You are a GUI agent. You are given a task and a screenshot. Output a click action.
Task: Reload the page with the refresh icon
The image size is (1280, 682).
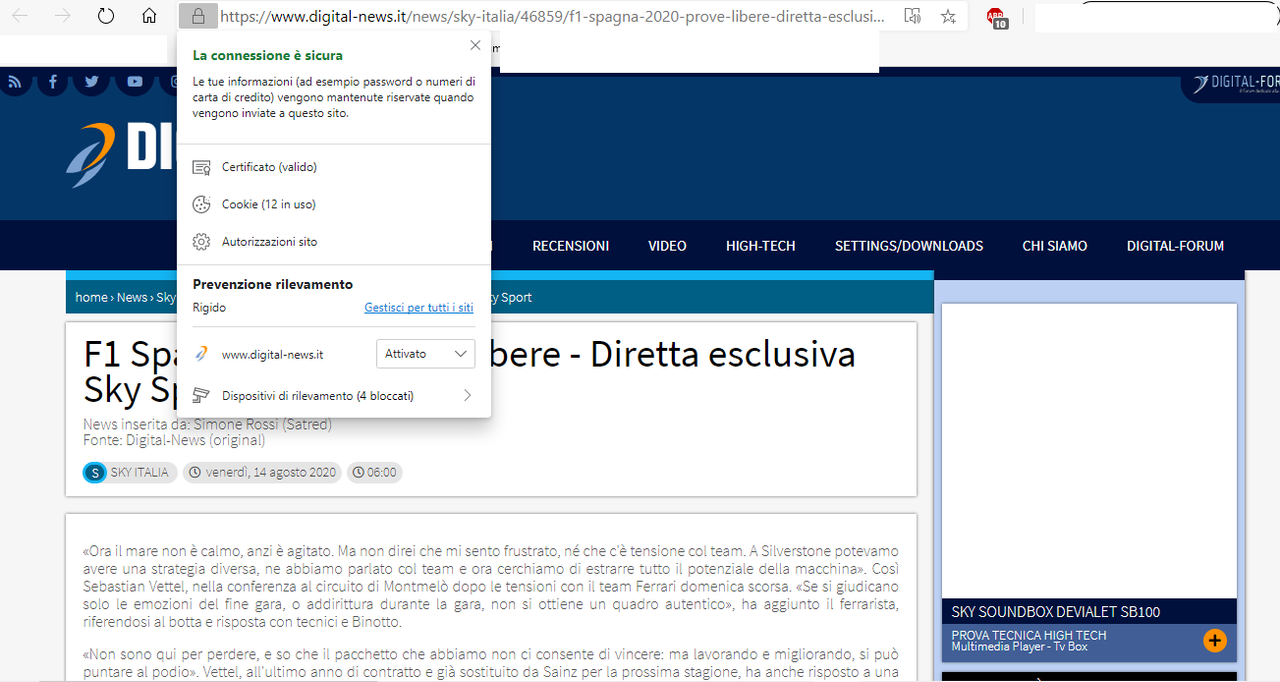(x=105, y=16)
